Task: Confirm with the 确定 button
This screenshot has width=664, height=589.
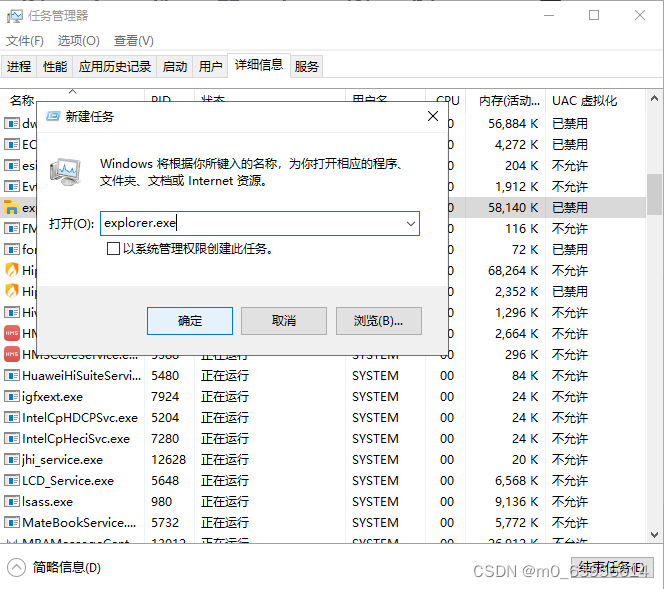Action: (x=190, y=321)
